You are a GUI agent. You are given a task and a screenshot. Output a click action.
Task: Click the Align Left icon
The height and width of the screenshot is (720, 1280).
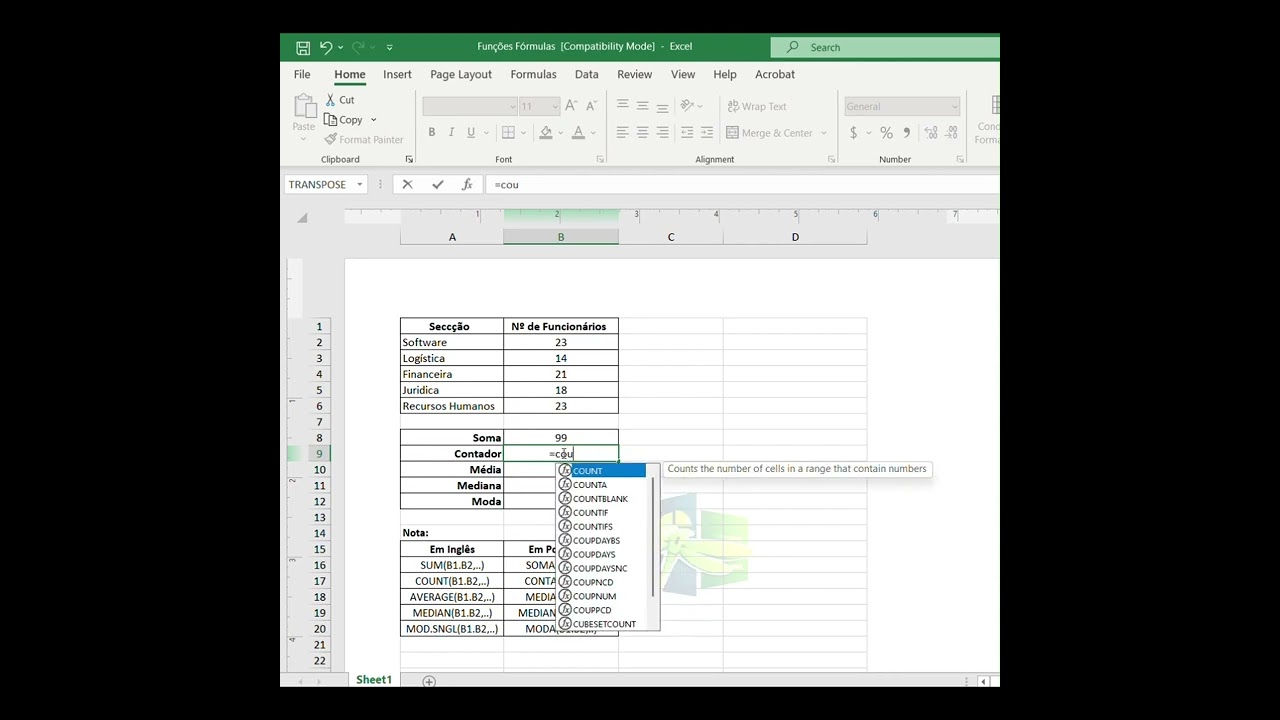pyautogui.click(x=622, y=132)
